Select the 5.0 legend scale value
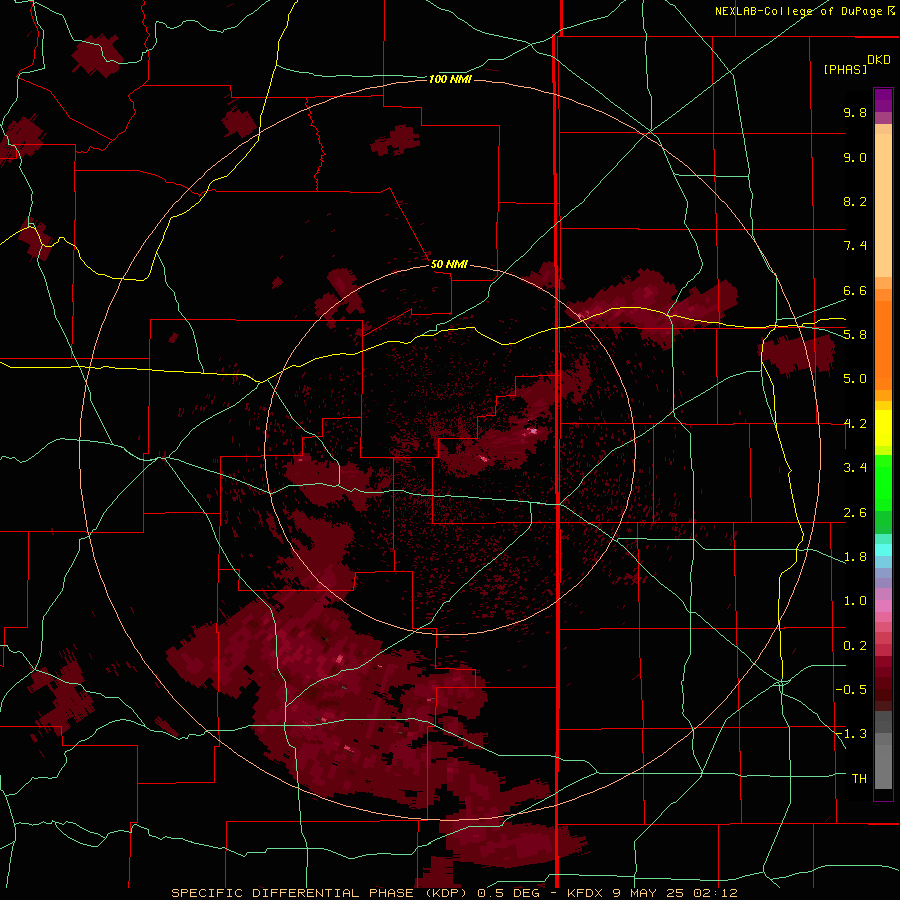The height and width of the screenshot is (900, 900). click(x=855, y=379)
